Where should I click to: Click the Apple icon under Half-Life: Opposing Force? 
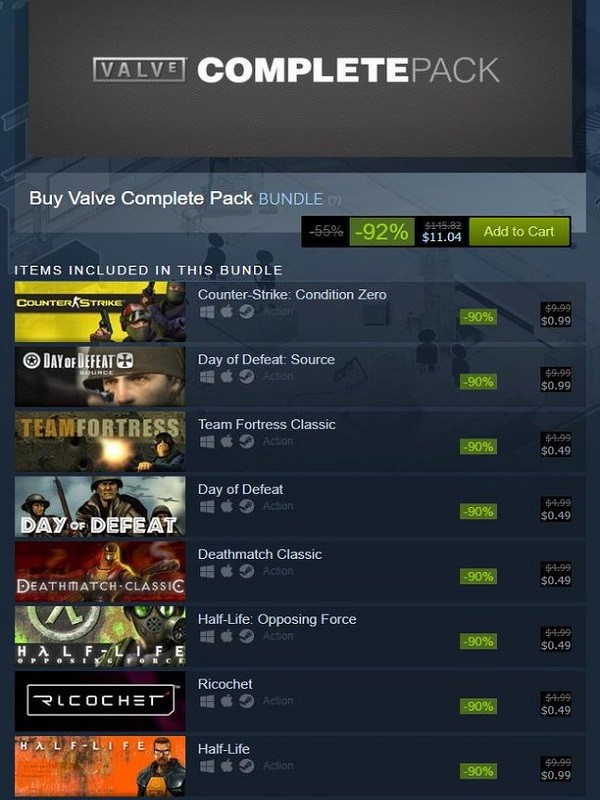coord(227,636)
